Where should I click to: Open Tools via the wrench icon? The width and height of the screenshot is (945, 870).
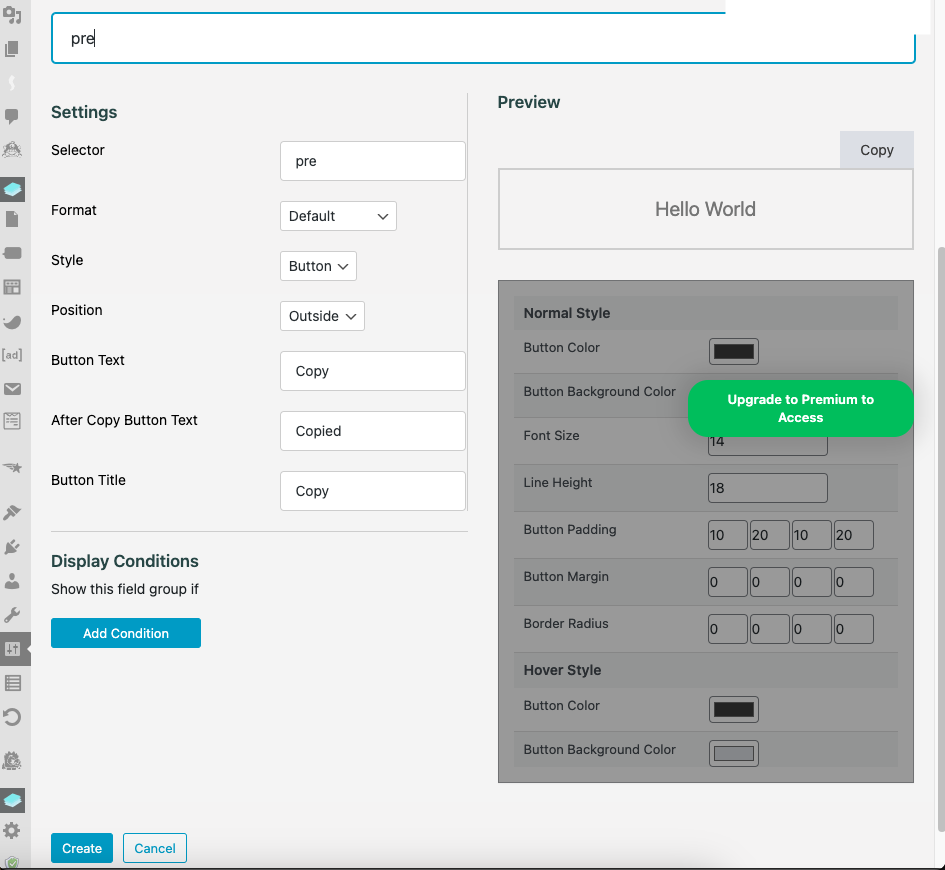point(12,615)
